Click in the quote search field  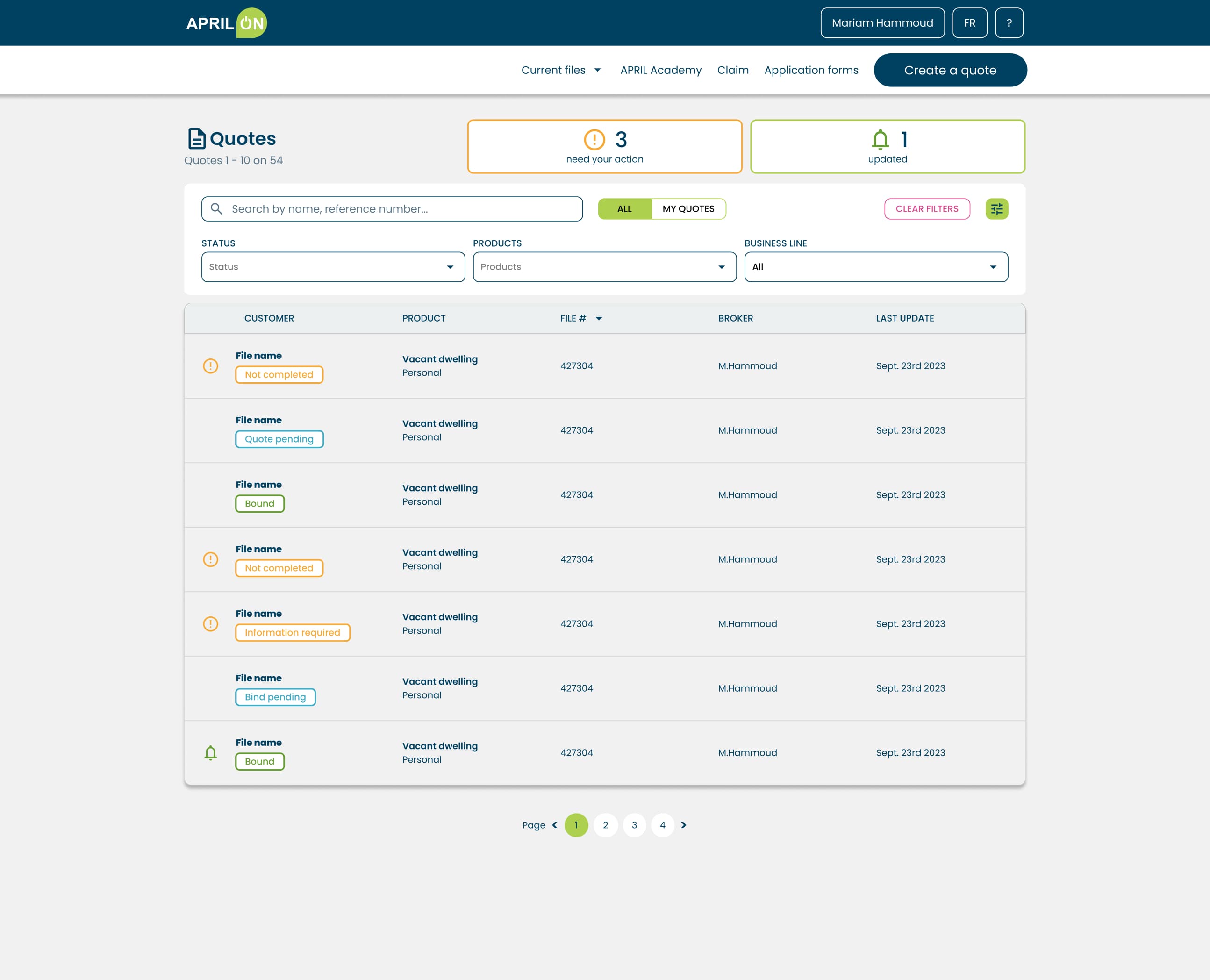[401, 209]
